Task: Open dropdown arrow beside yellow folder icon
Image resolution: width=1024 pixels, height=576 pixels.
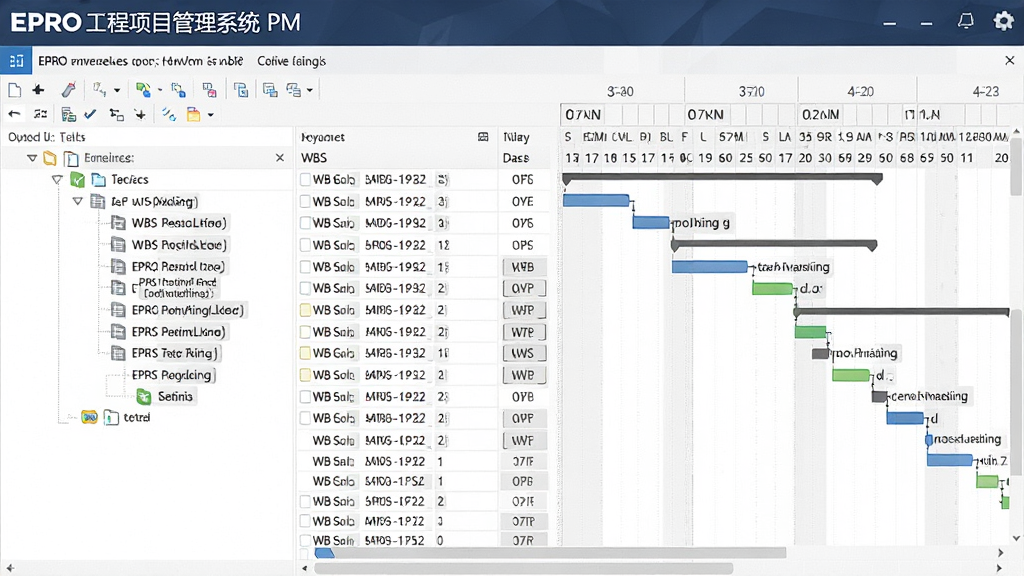Action: pos(210,115)
